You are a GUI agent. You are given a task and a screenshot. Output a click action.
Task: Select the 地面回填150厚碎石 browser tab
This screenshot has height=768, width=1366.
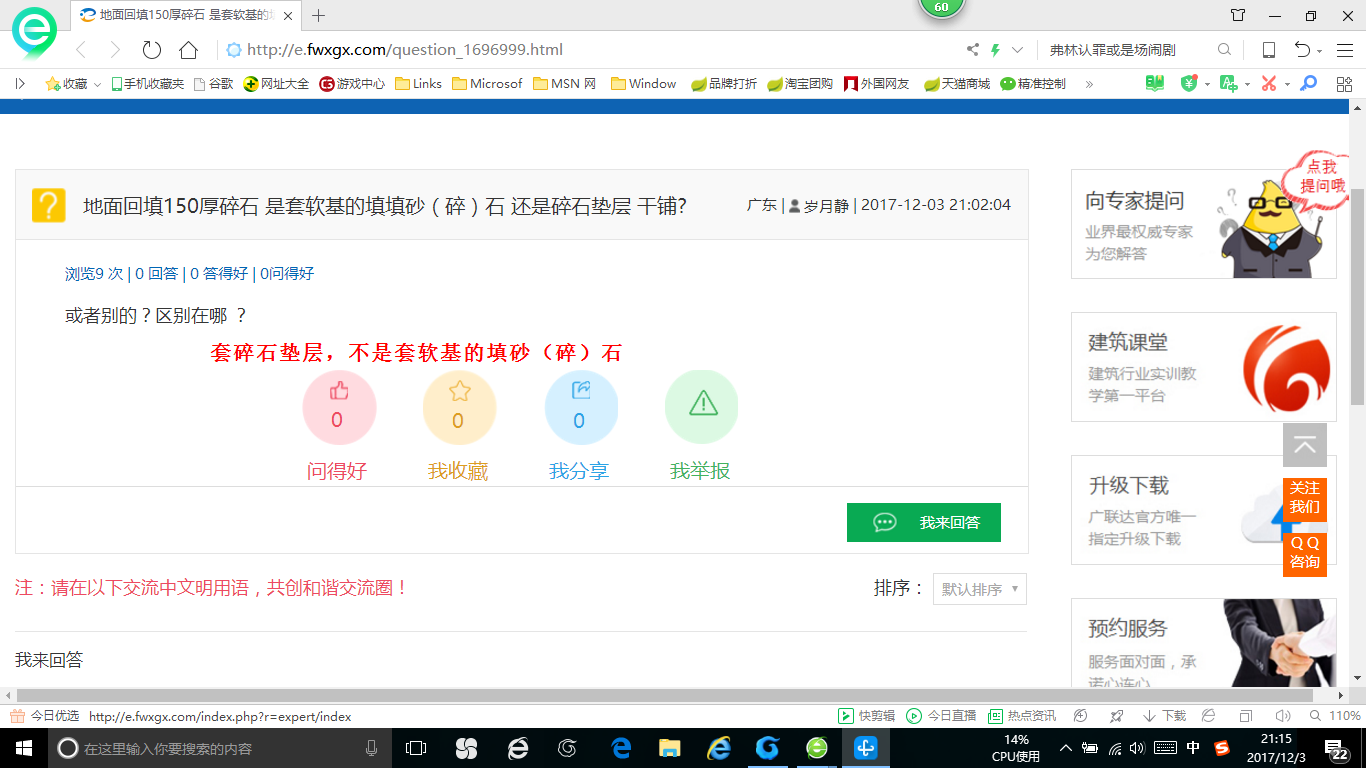click(x=186, y=15)
